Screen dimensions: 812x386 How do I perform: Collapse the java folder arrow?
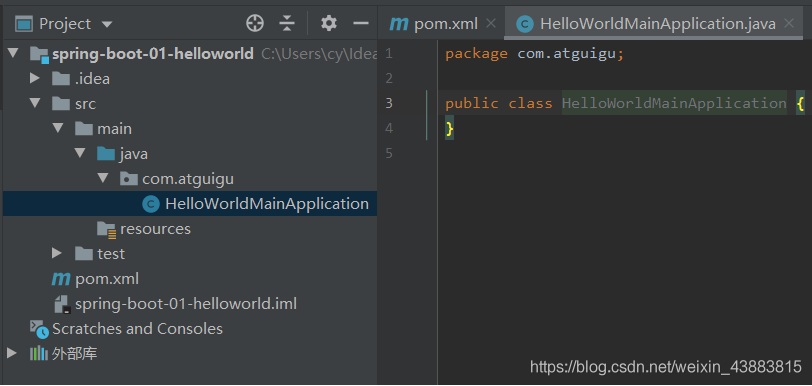coord(80,153)
